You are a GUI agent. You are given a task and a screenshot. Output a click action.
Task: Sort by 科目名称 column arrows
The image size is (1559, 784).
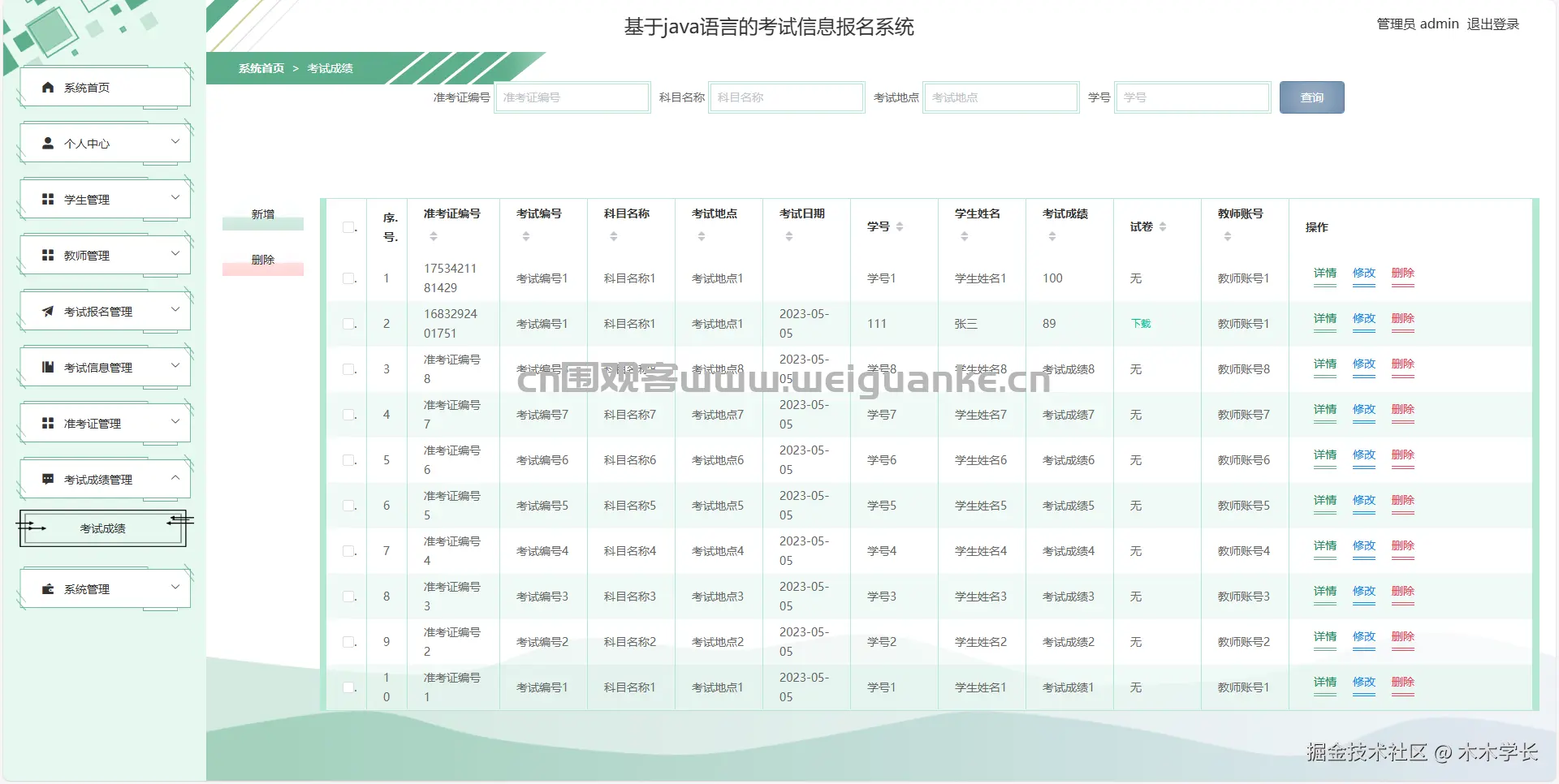point(614,236)
